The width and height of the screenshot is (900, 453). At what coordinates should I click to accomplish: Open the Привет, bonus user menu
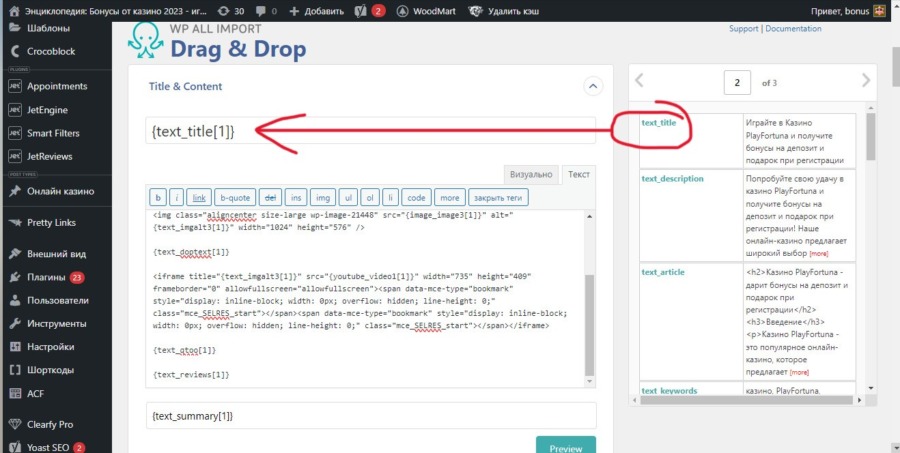click(848, 11)
